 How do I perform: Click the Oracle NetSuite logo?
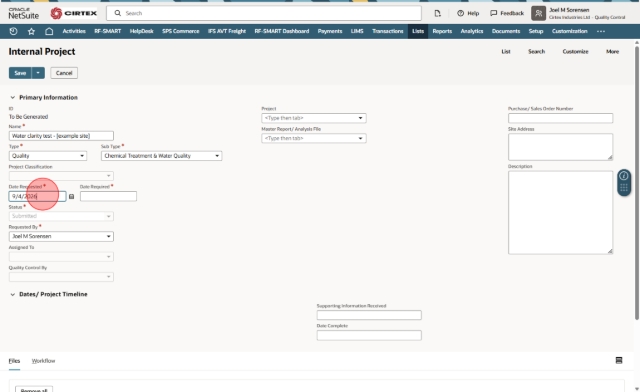tap(24, 13)
